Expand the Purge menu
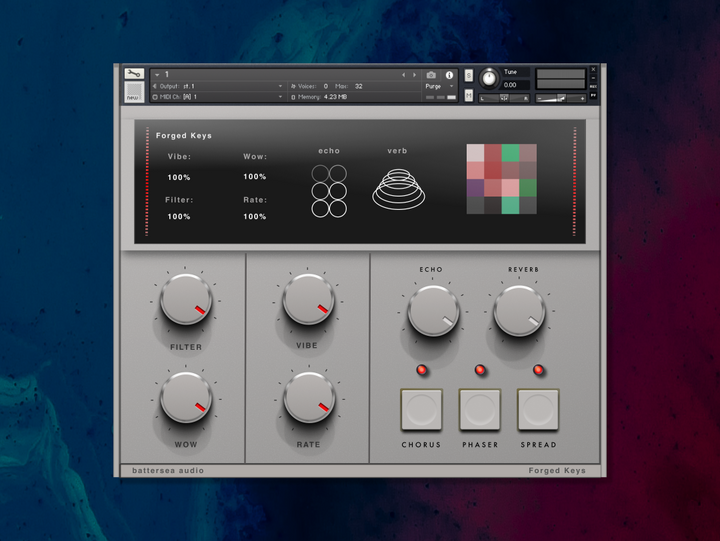The width and height of the screenshot is (720, 541). (440, 86)
